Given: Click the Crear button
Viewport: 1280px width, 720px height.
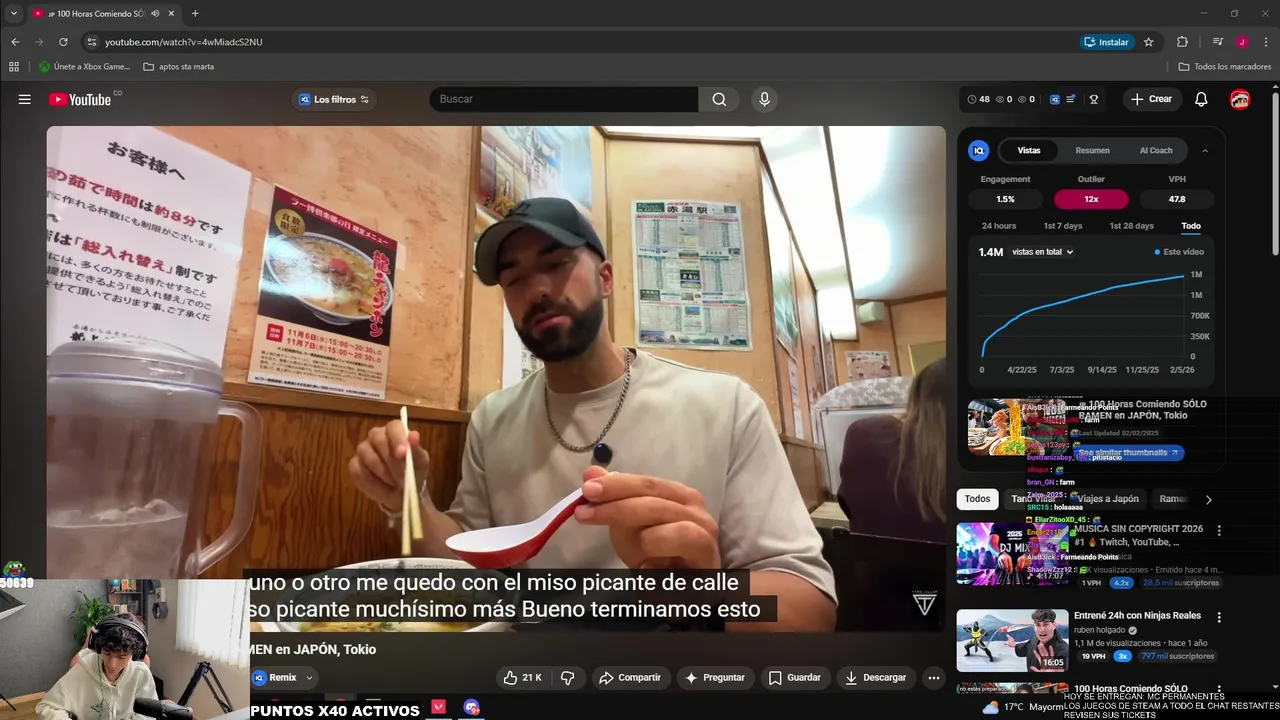Looking at the screenshot, I should pyautogui.click(x=1151, y=99).
